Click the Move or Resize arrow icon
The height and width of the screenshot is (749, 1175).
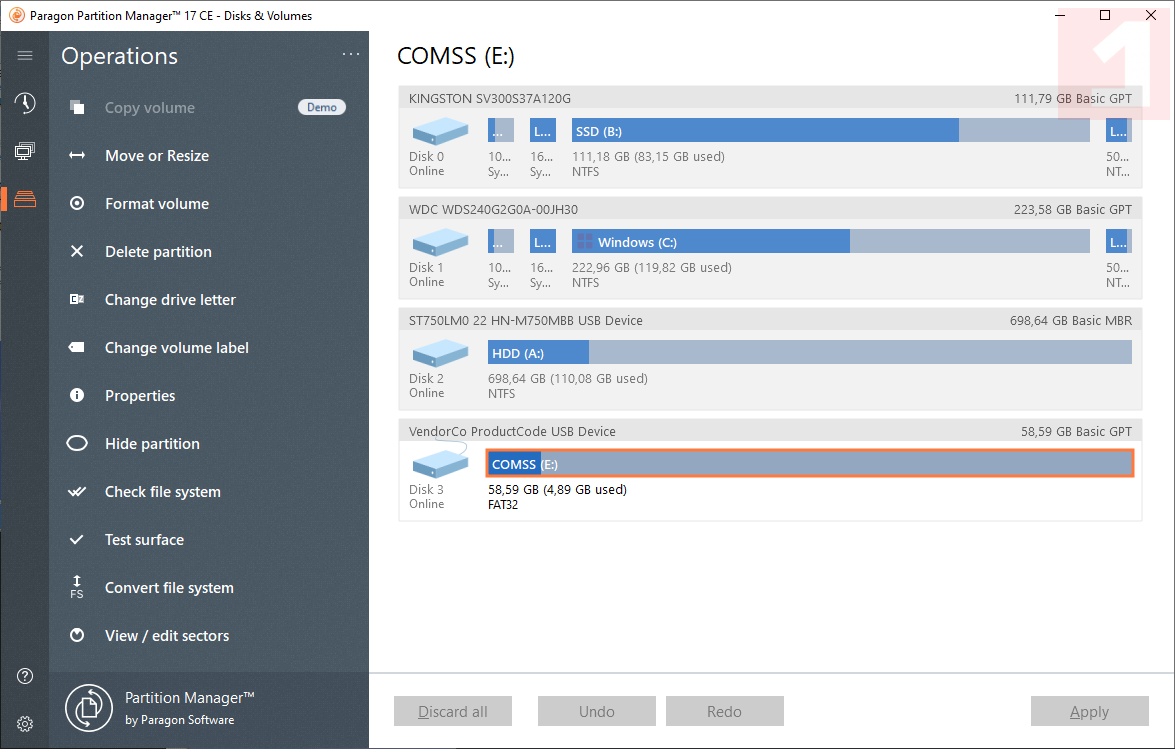[x=76, y=155]
